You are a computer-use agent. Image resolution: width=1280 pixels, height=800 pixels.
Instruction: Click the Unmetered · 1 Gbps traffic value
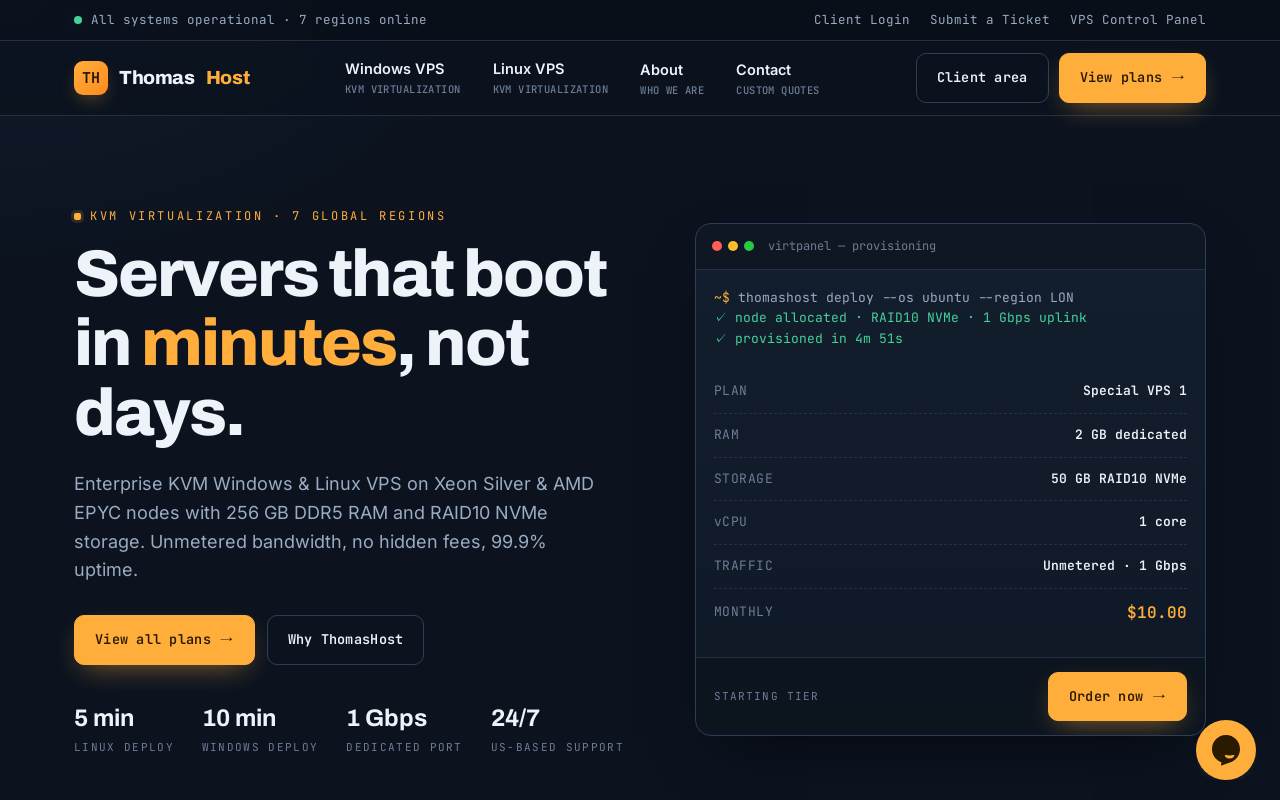pyautogui.click(x=1115, y=566)
